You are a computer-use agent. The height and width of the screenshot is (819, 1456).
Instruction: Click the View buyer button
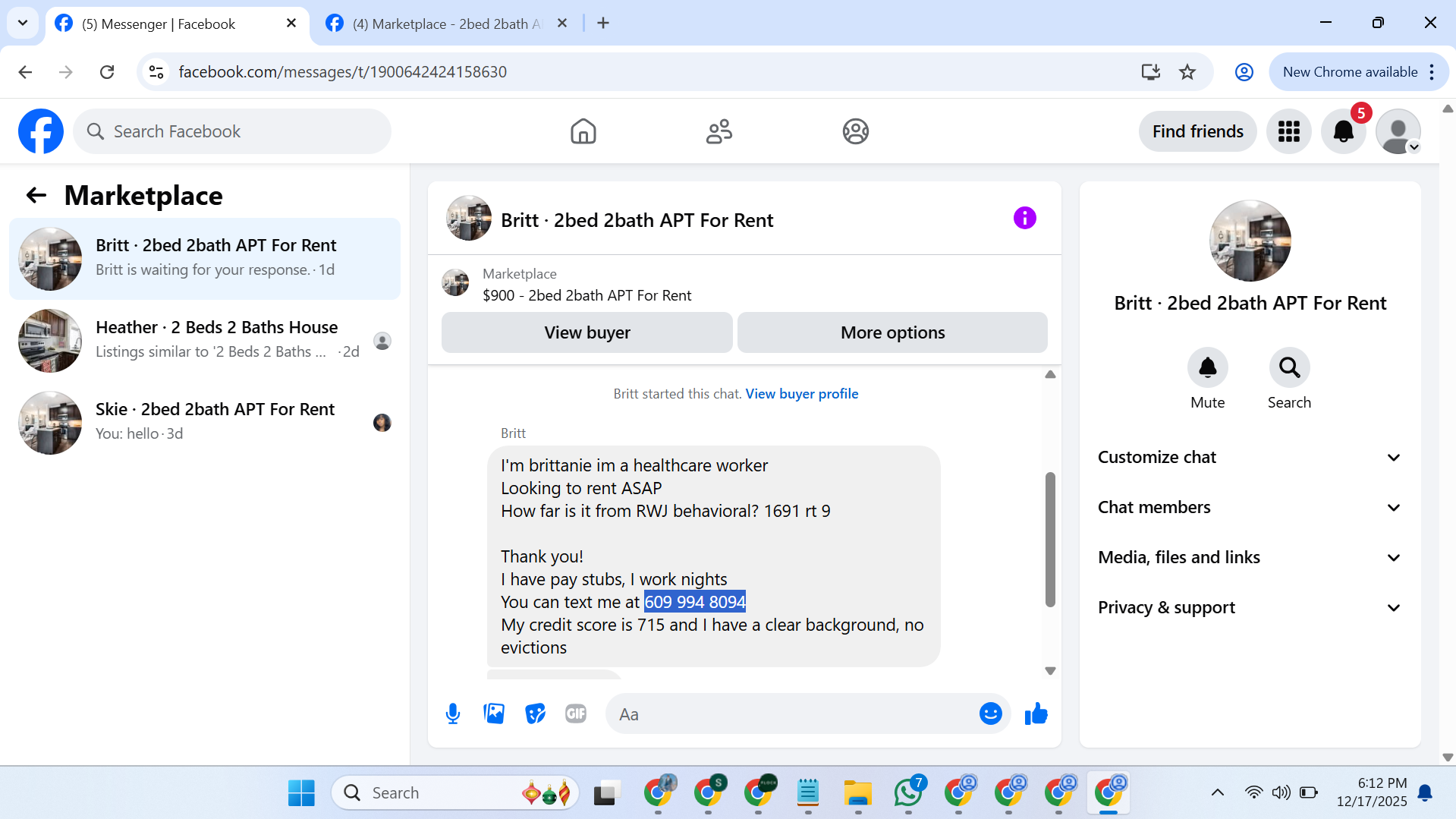[x=587, y=332]
